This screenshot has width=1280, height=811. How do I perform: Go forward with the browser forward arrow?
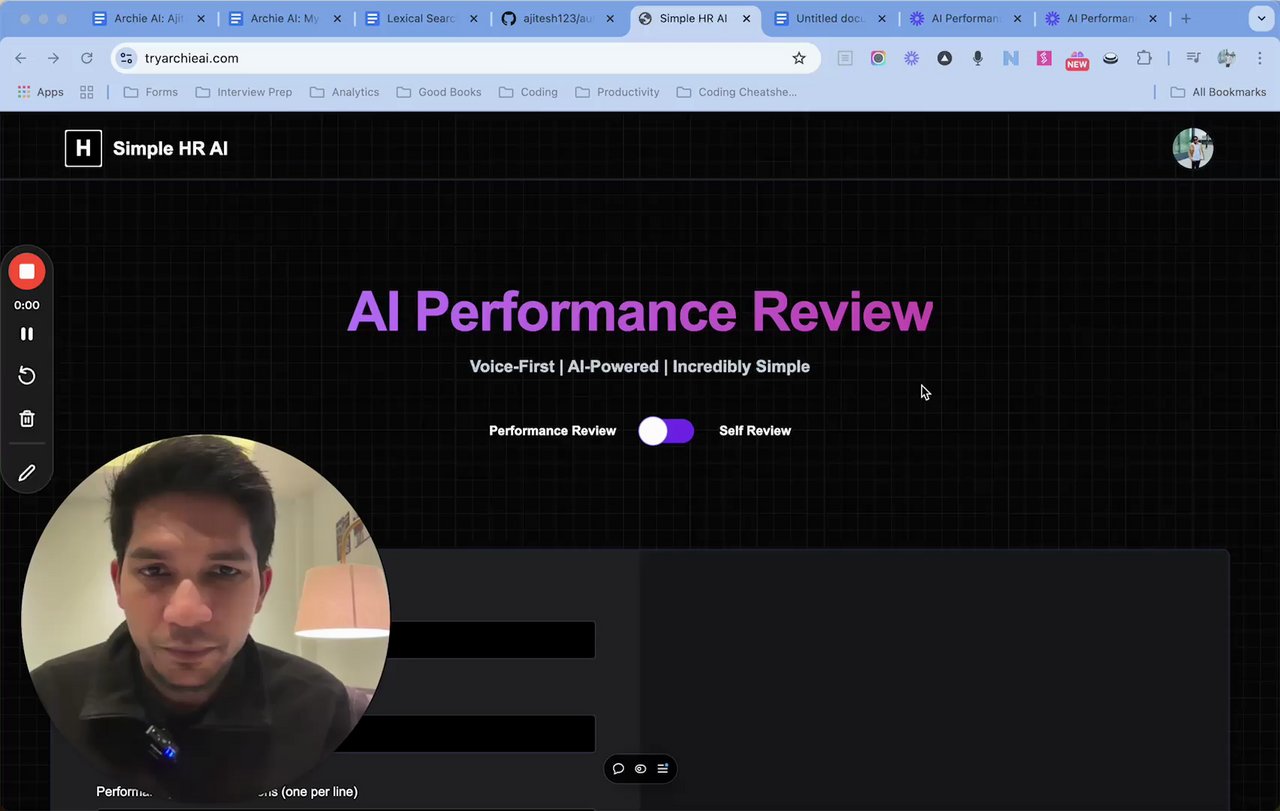pyautogui.click(x=53, y=58)
